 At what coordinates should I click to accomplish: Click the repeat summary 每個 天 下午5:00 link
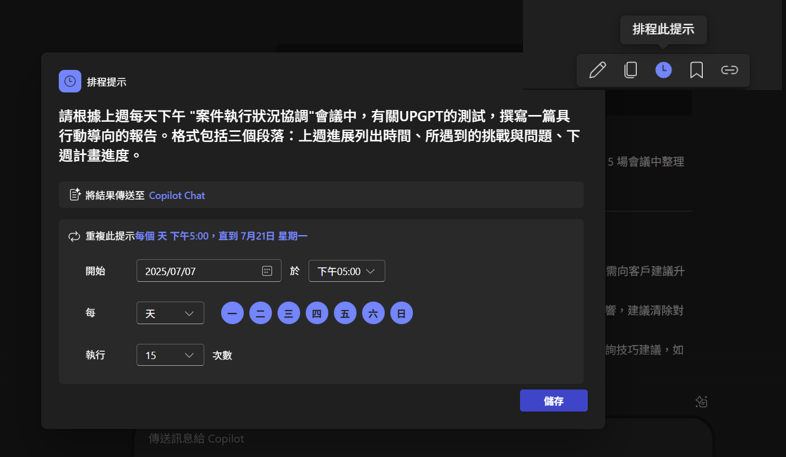pos(221,236)
